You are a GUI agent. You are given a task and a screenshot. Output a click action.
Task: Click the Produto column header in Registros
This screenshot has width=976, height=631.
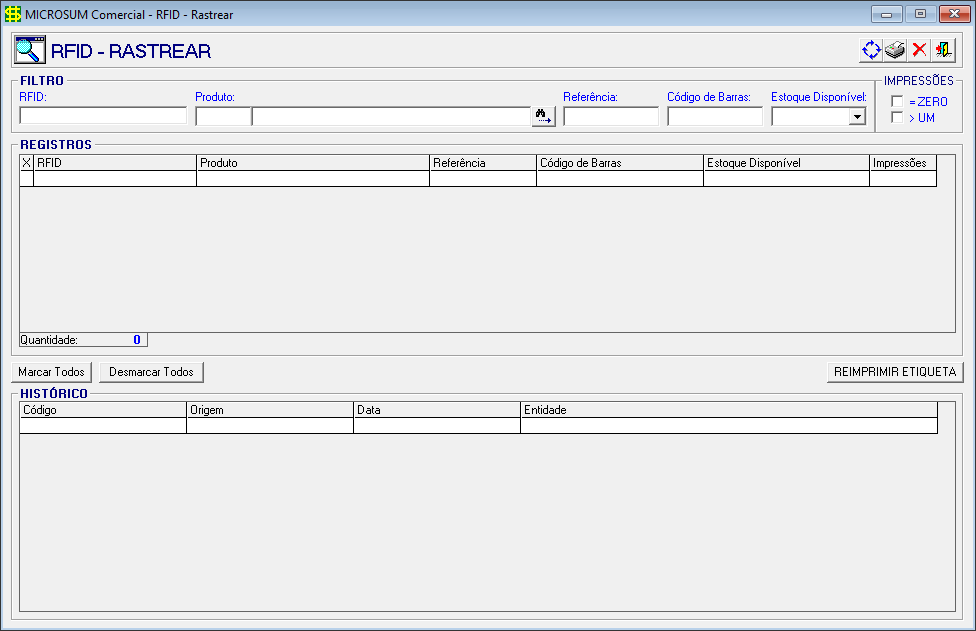(x=312, y=163)
